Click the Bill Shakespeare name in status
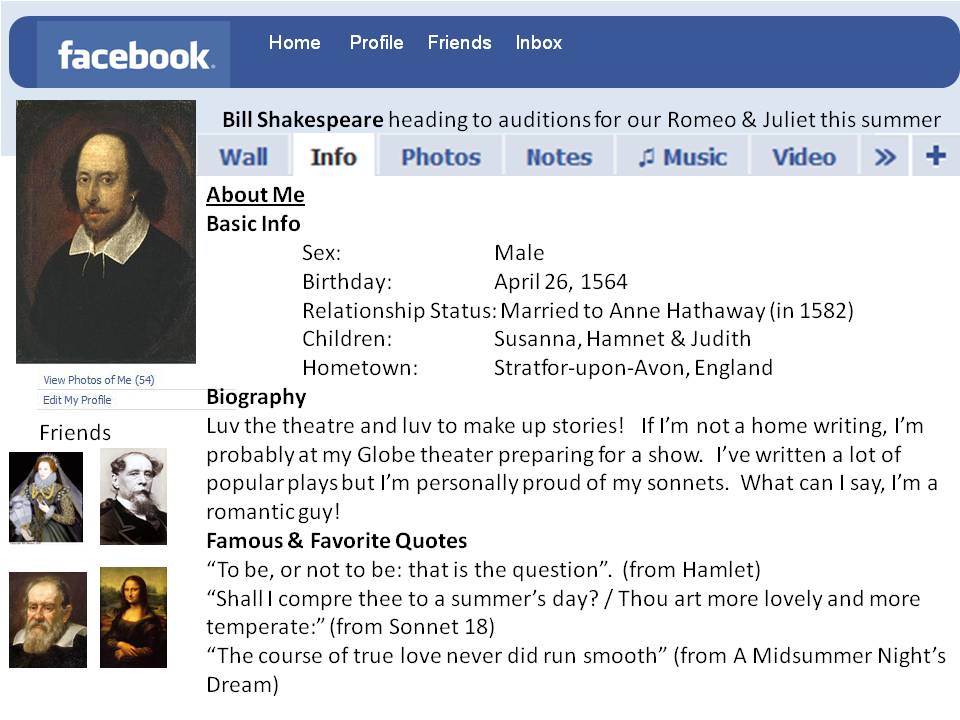The width and height of the screenshot is (960, 720). click(x=302, y=119)
